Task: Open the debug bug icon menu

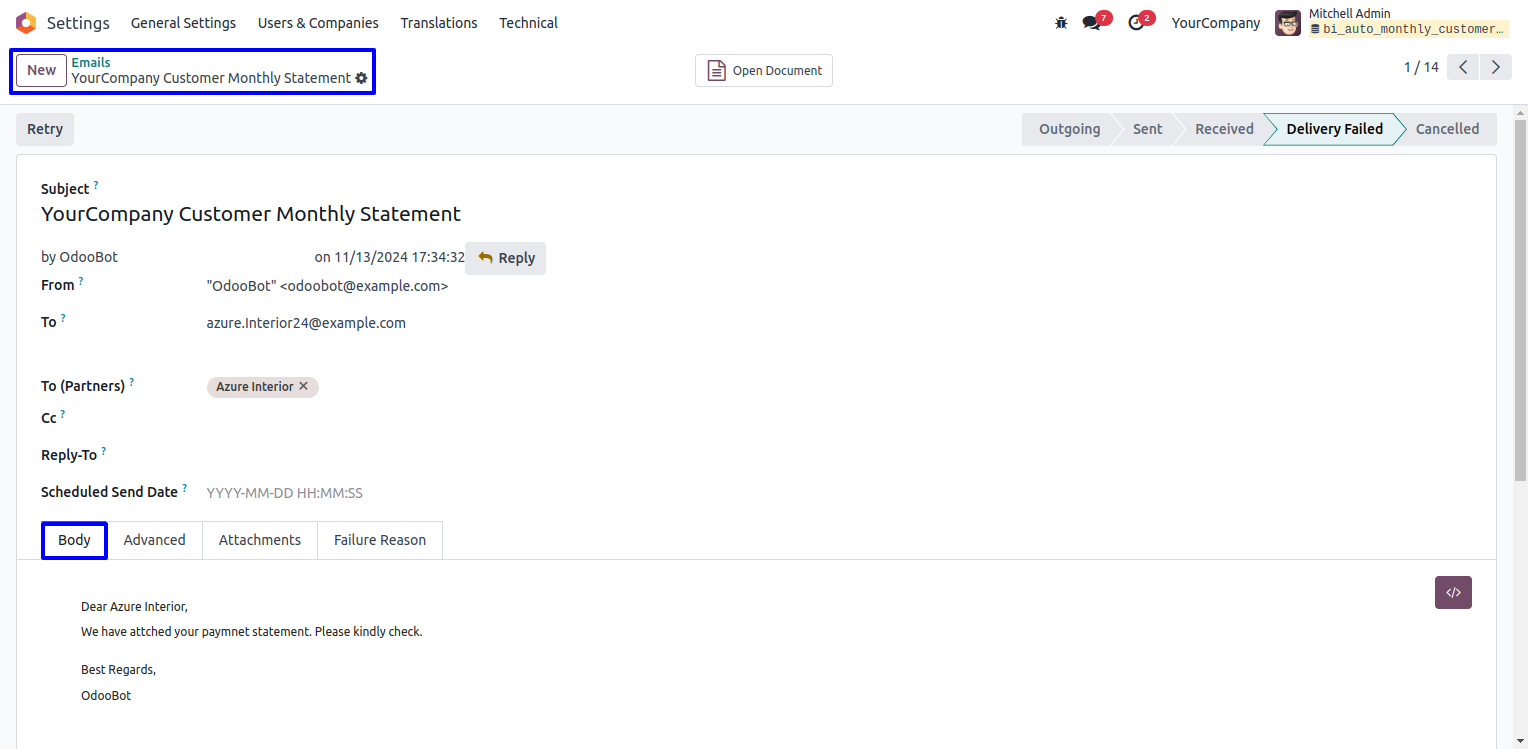Action: tap(1061, 23)
